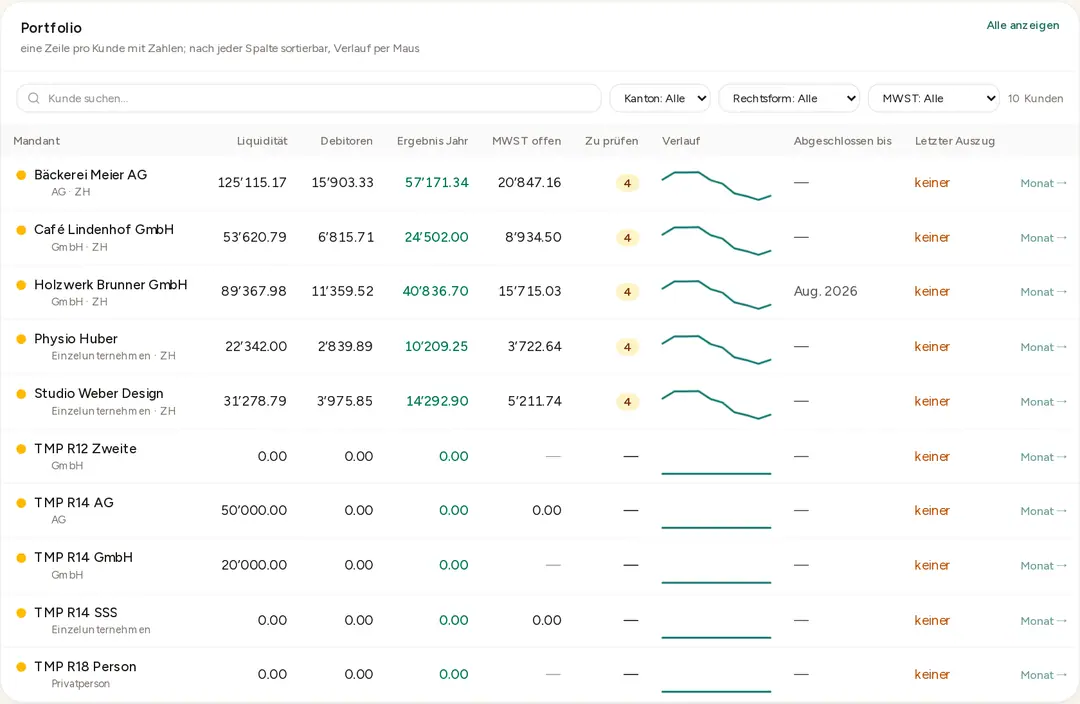
Task: Open Monat view for Holzwerk Brunner GmbH
Action: 1043,292
